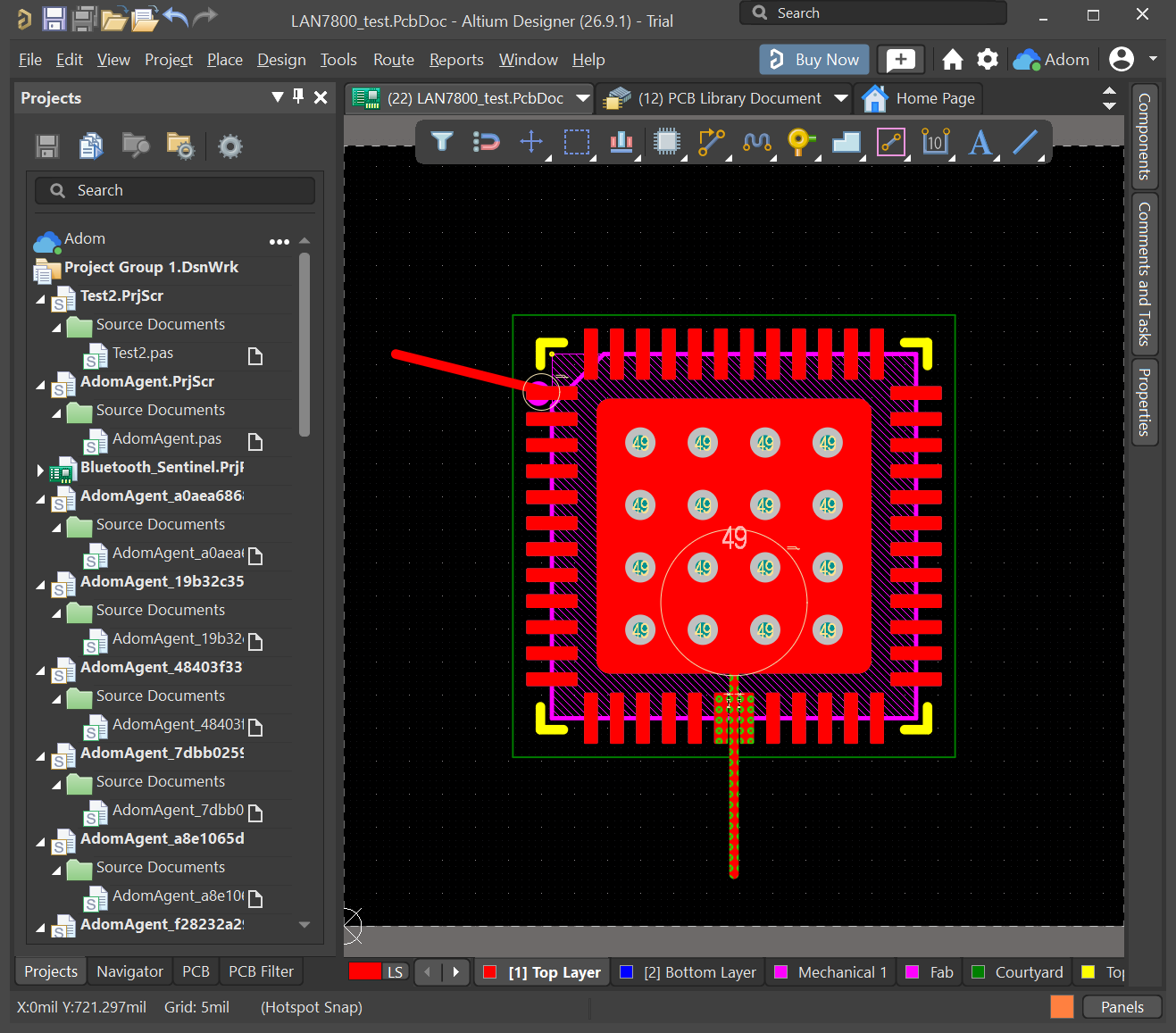1176x1033 pixels.
Task: Select the Place Via tool
Action: 801,142
